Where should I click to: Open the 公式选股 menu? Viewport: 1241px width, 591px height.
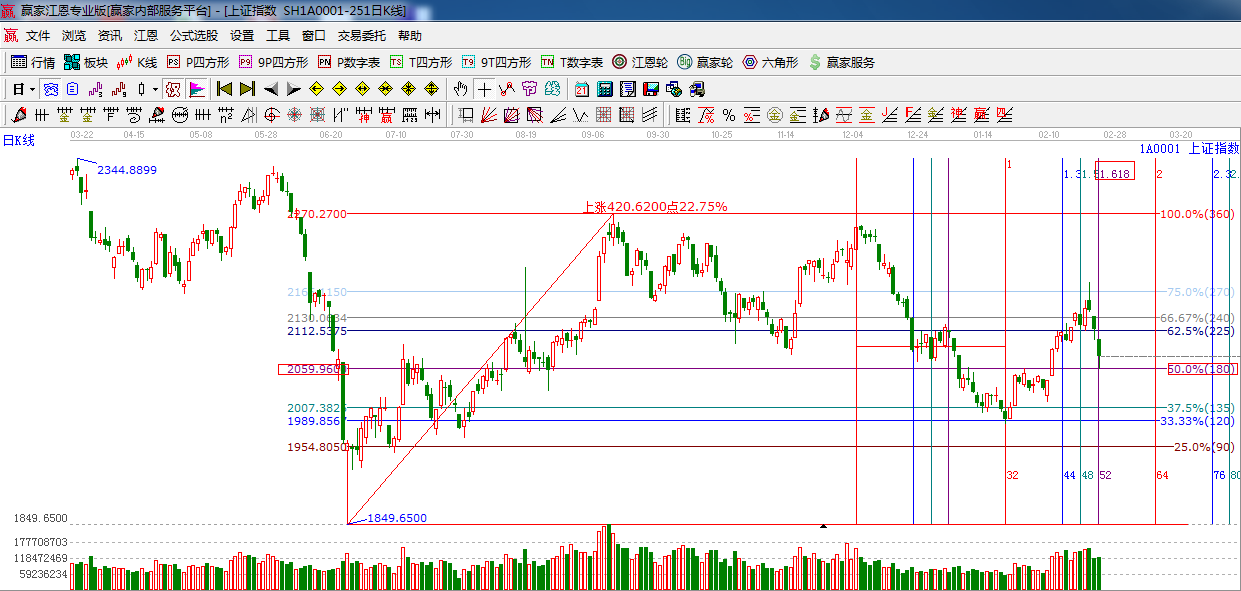193,35
